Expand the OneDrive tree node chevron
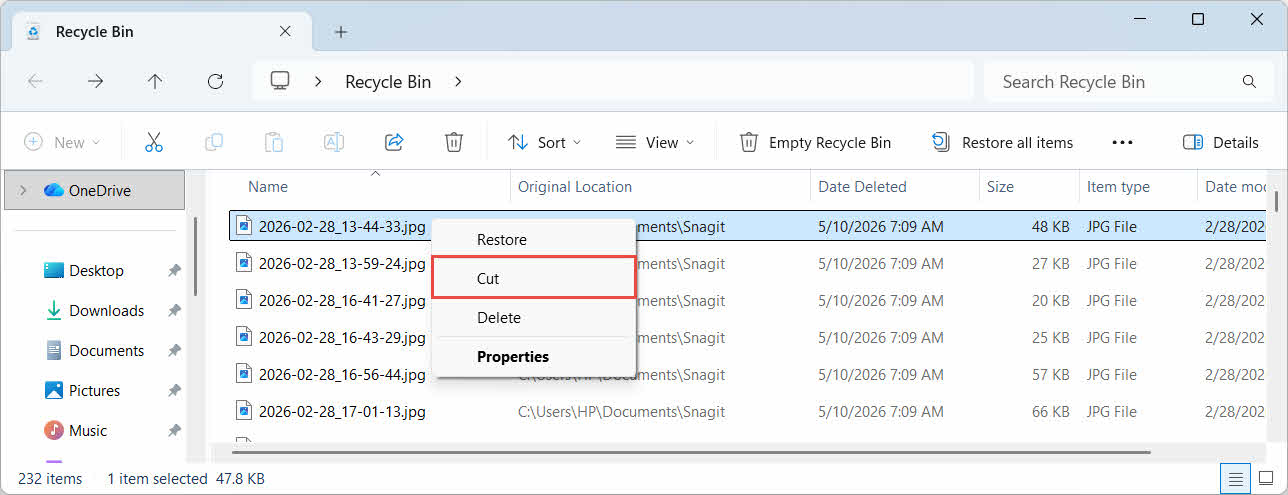Viewport: 1288px width, 495px height. click(23, 190)
